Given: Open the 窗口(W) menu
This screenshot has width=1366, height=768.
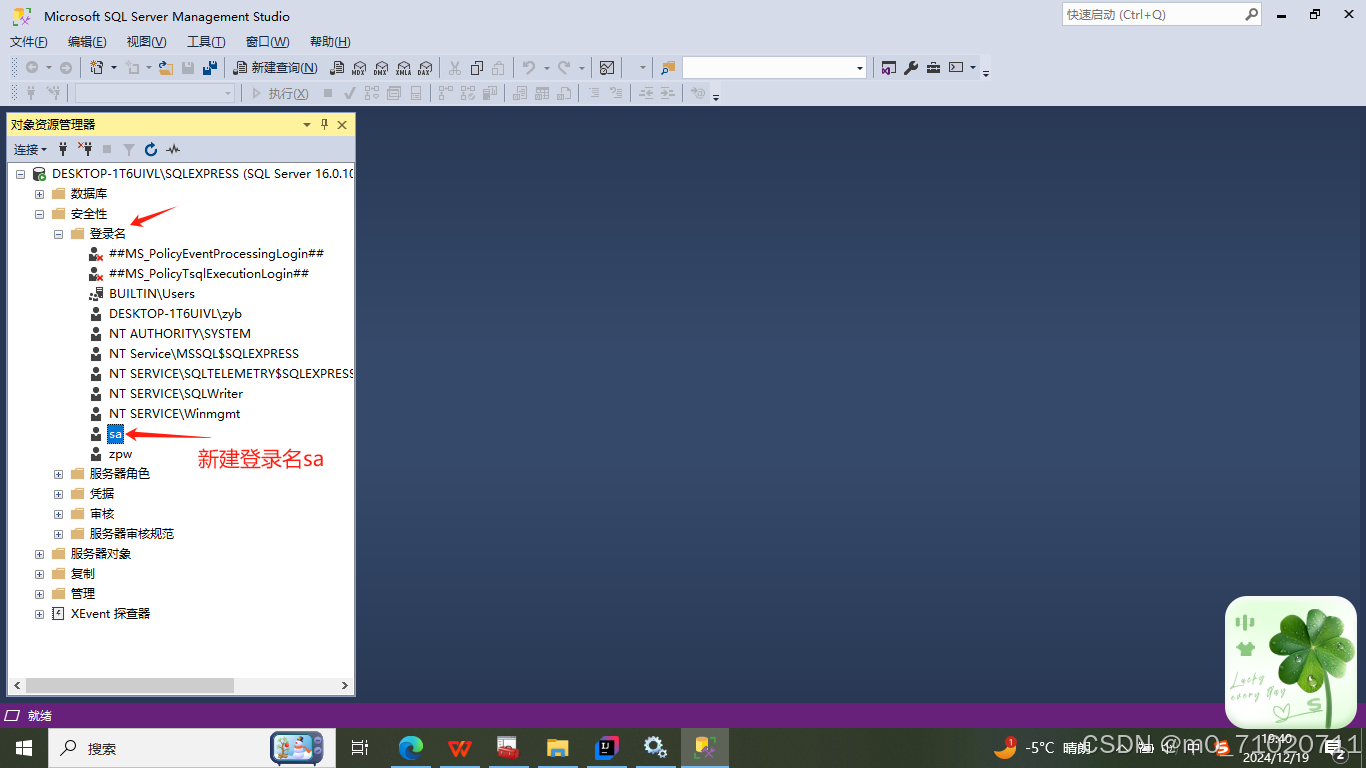Looking at the screenshot, I should click(x=267, y=42).
